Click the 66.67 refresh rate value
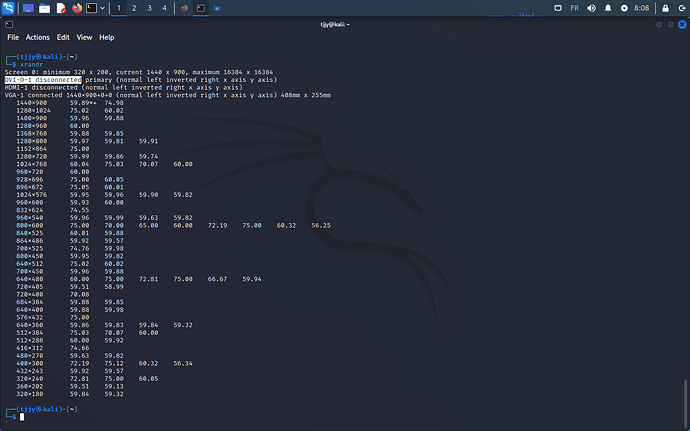690x431 pixels. [x=217, y=279]
